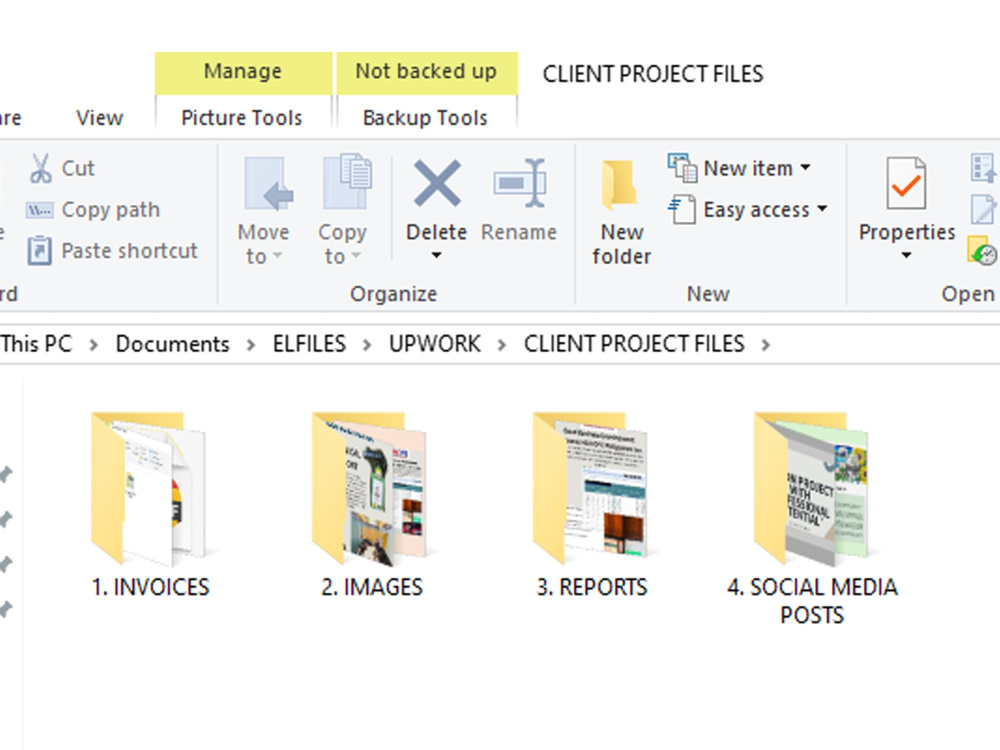Navigate to Documents in address bar
This screenshot has height=750, width=1000.
[172, 344]
